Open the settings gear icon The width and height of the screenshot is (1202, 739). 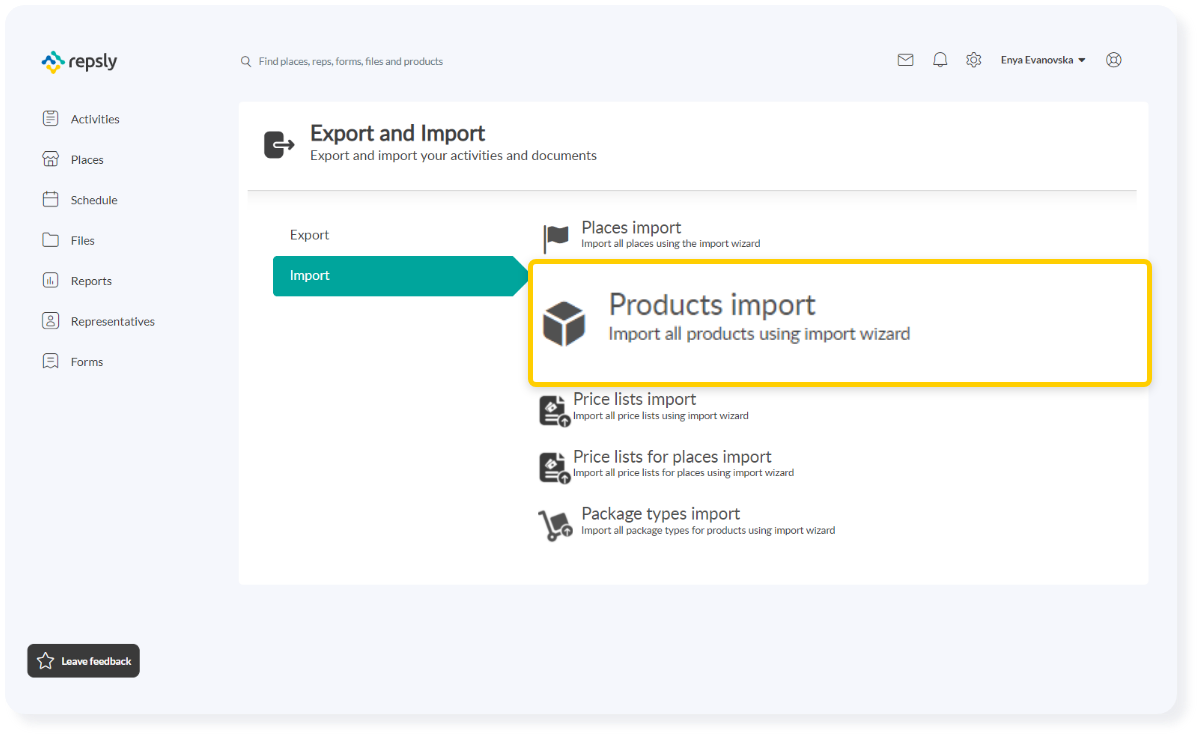tap(974, 60)
